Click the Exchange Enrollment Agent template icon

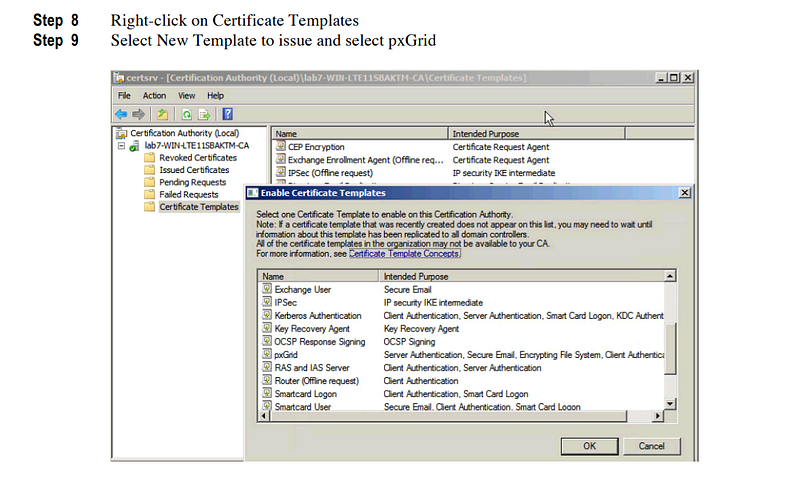point(281,160)
